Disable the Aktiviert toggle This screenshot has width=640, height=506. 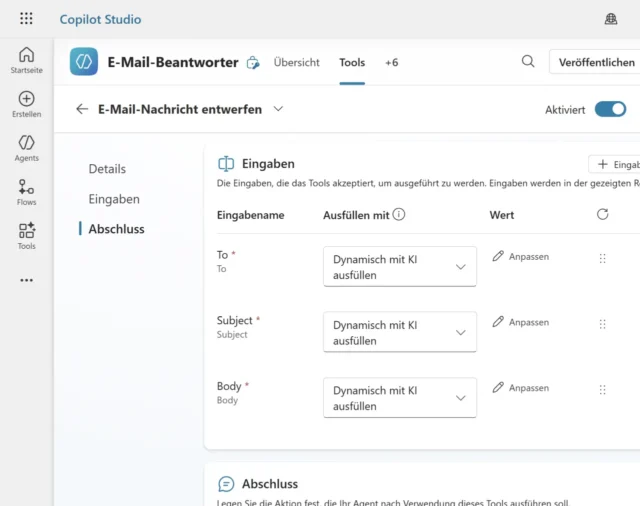[x=610, y=109]
